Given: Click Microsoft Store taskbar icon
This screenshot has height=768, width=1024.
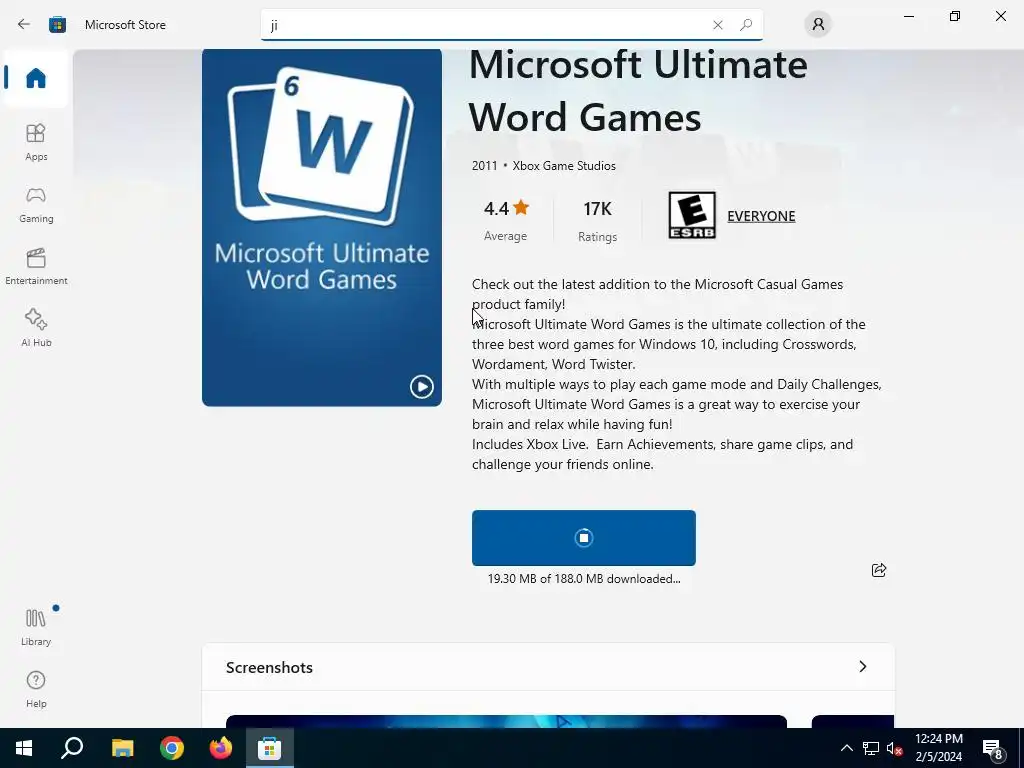Looking at the screenshot, I should point(270,748).
